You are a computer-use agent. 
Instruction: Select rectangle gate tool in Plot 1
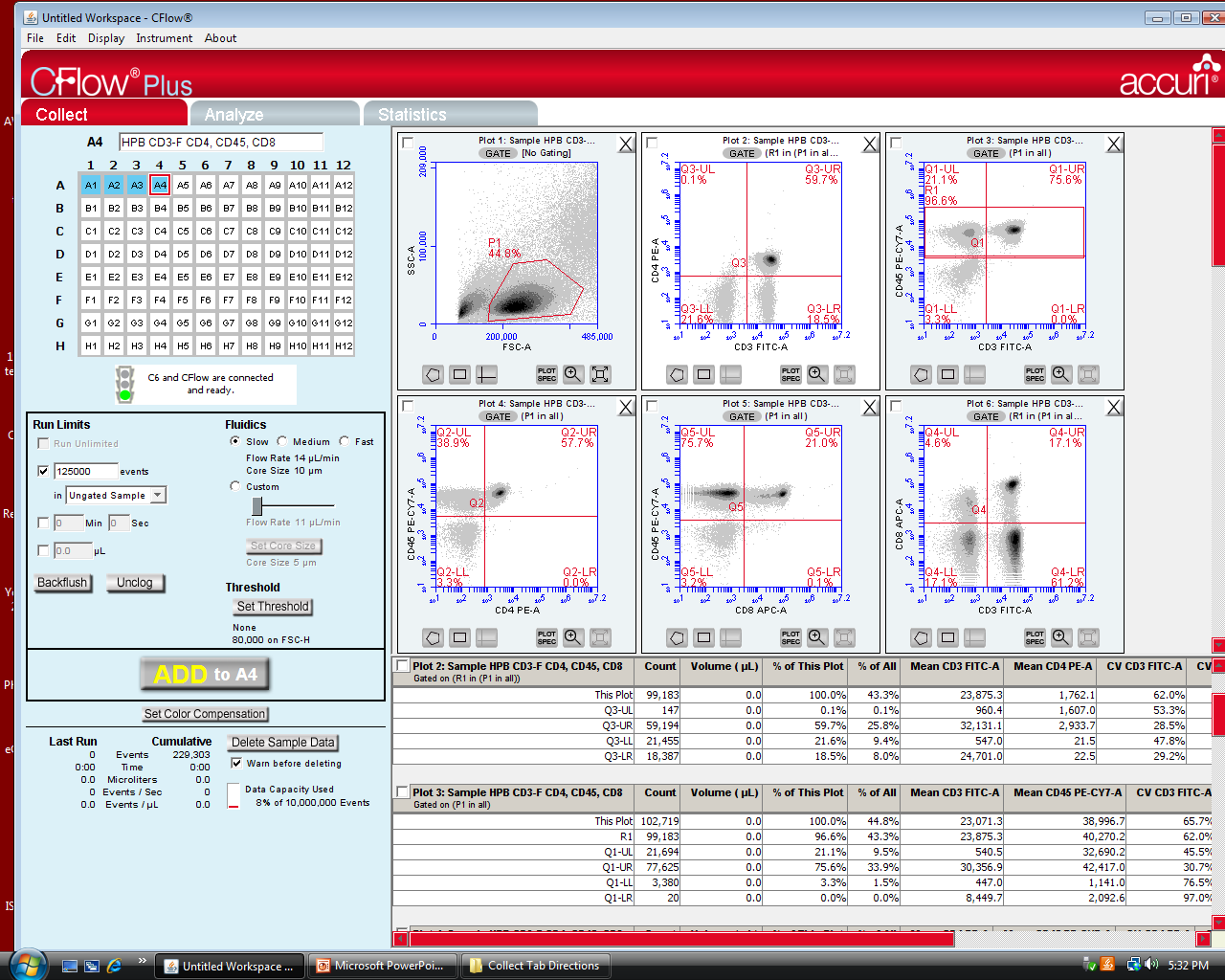[460, 374]
